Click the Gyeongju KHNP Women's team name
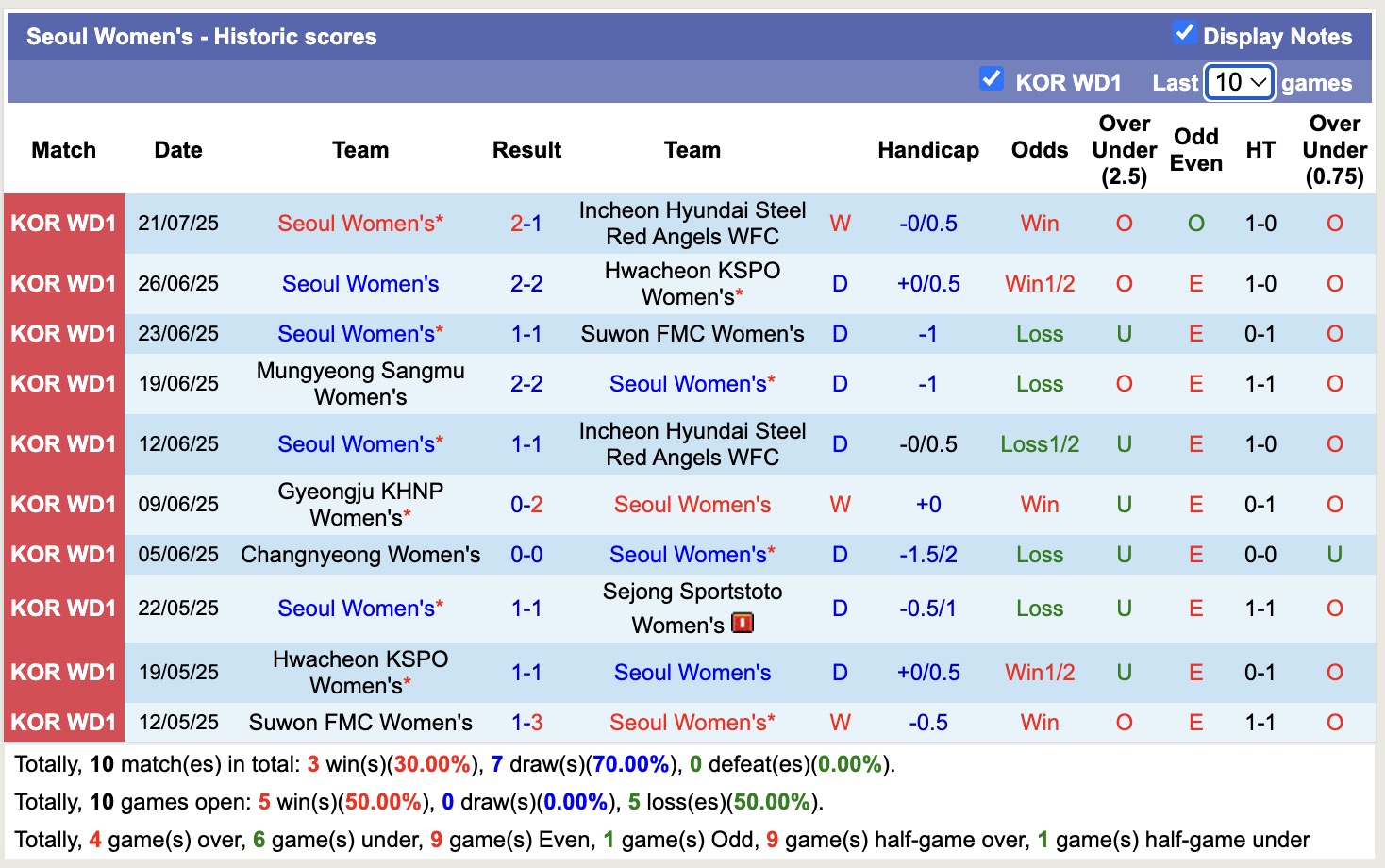 point(360,504)
